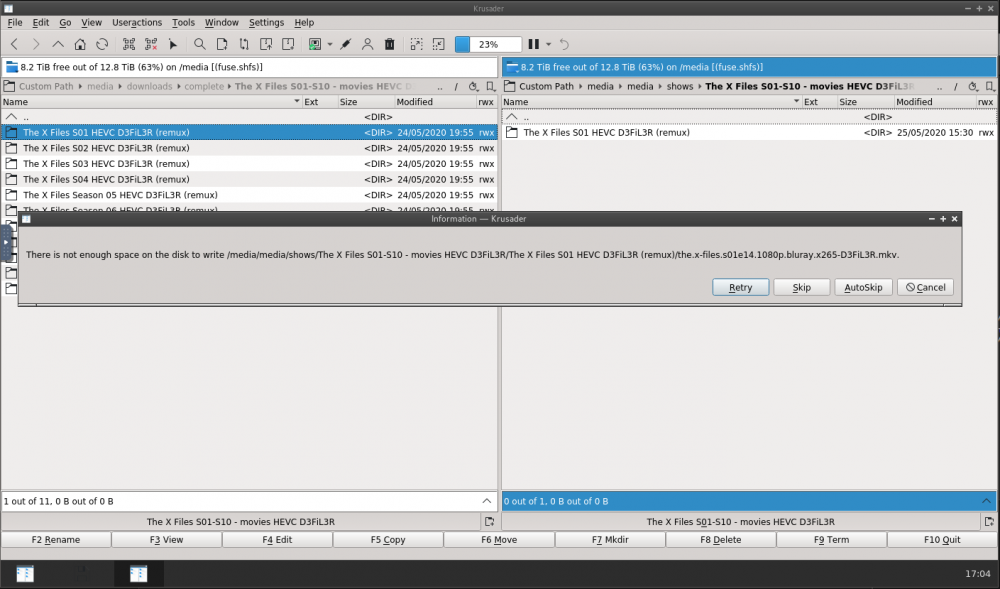Viewport: 1000px width, 589px height.
Task: Click Cancel in the Information dialog
Action: (925, 287)
